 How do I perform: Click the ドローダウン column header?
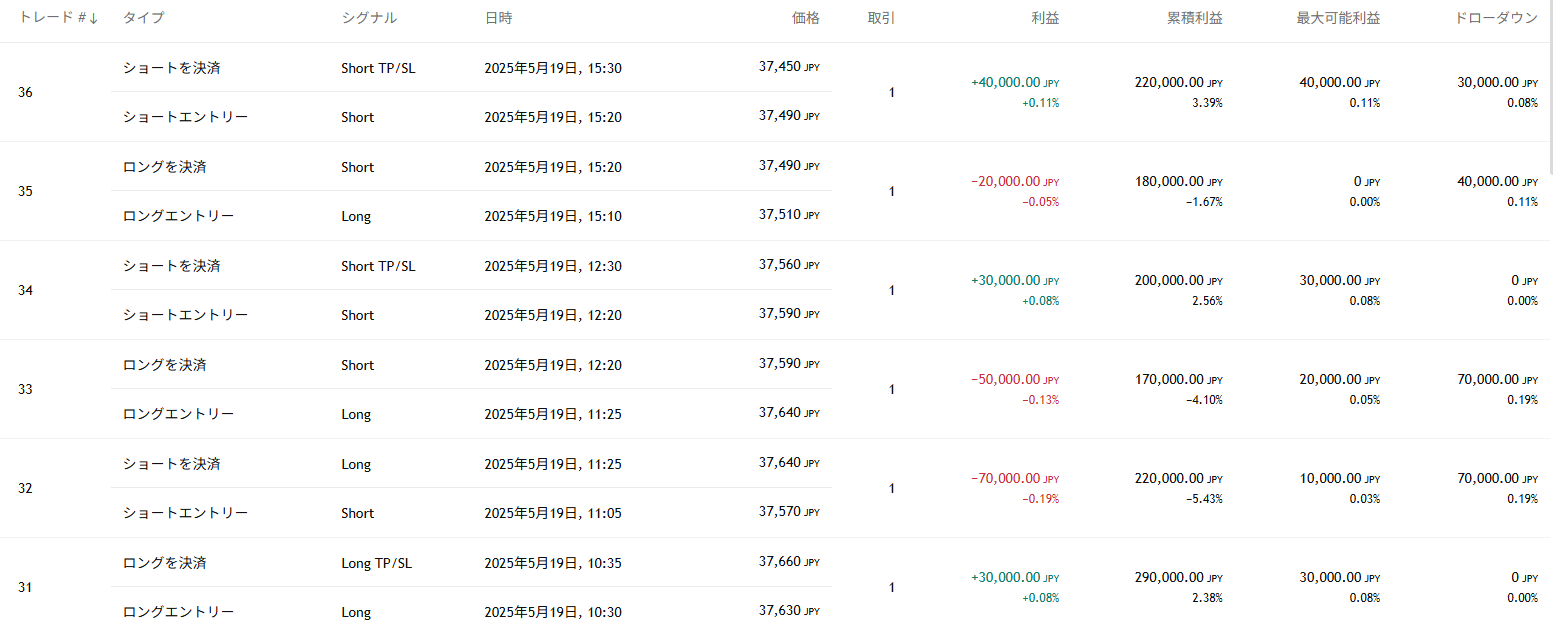tap(1496, 18)
